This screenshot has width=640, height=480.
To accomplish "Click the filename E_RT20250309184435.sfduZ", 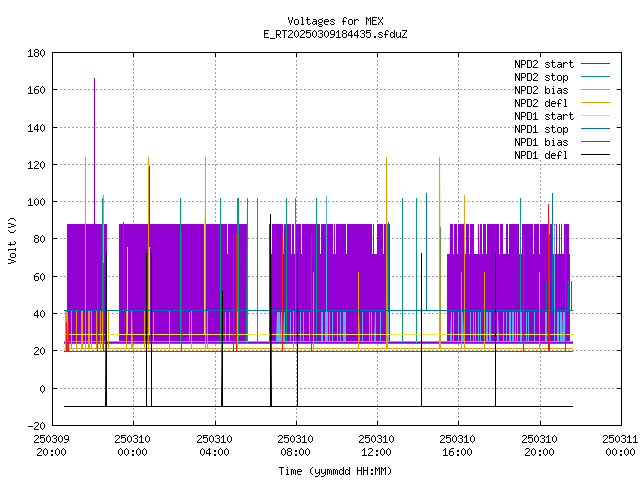I will (335, 34).
